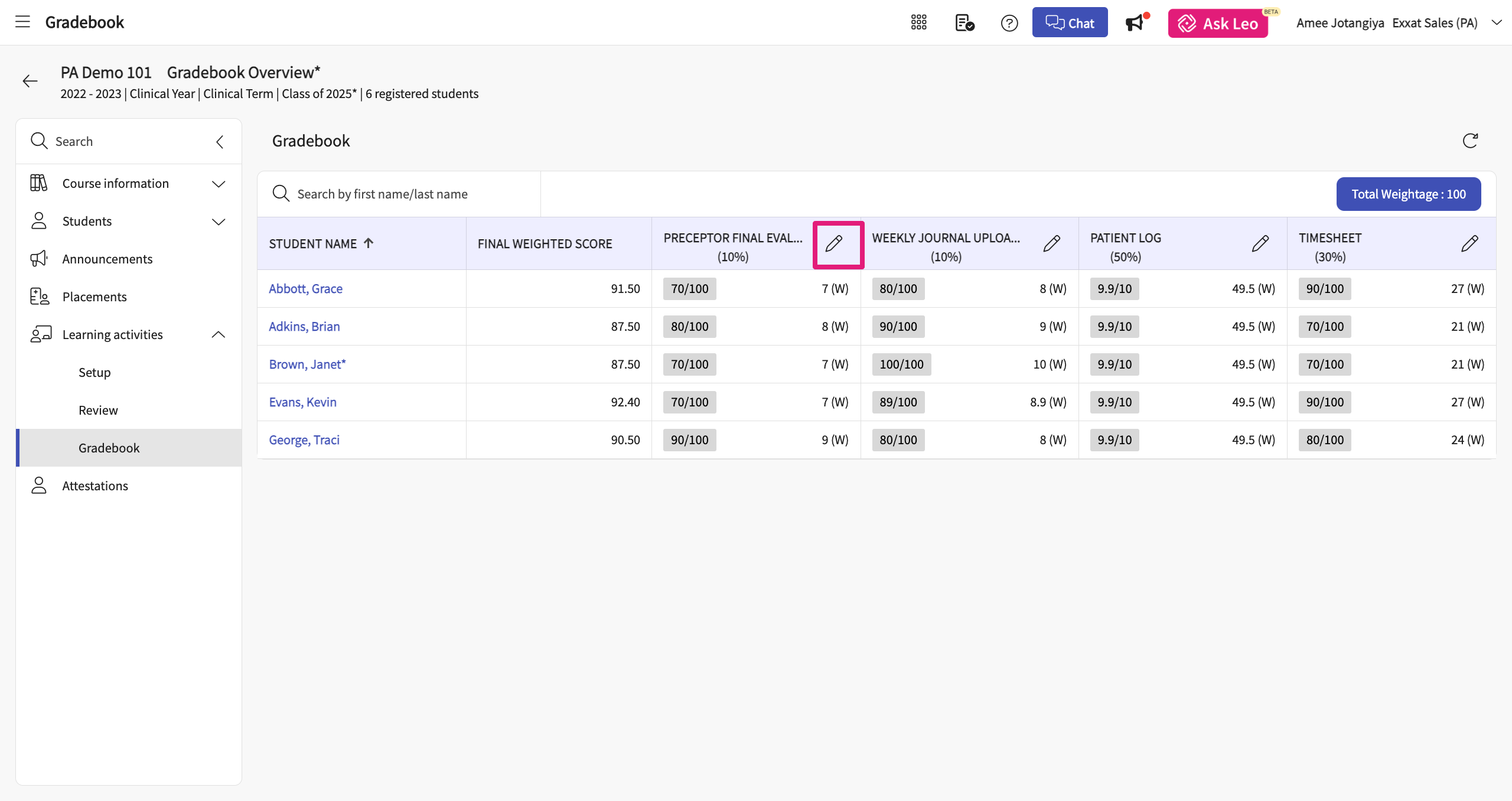Click the Patient Log edit pencil

[1260, 243]
